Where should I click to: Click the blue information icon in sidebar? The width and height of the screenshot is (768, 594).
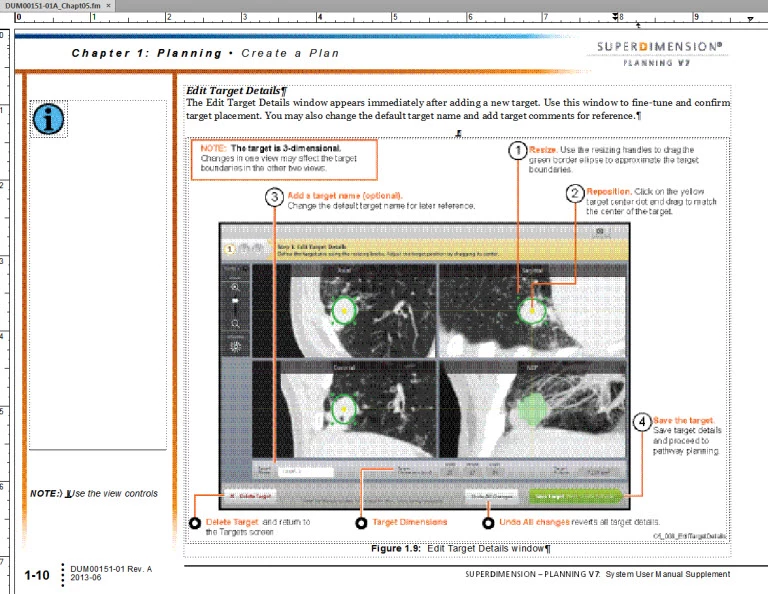(x=48, y=119)
